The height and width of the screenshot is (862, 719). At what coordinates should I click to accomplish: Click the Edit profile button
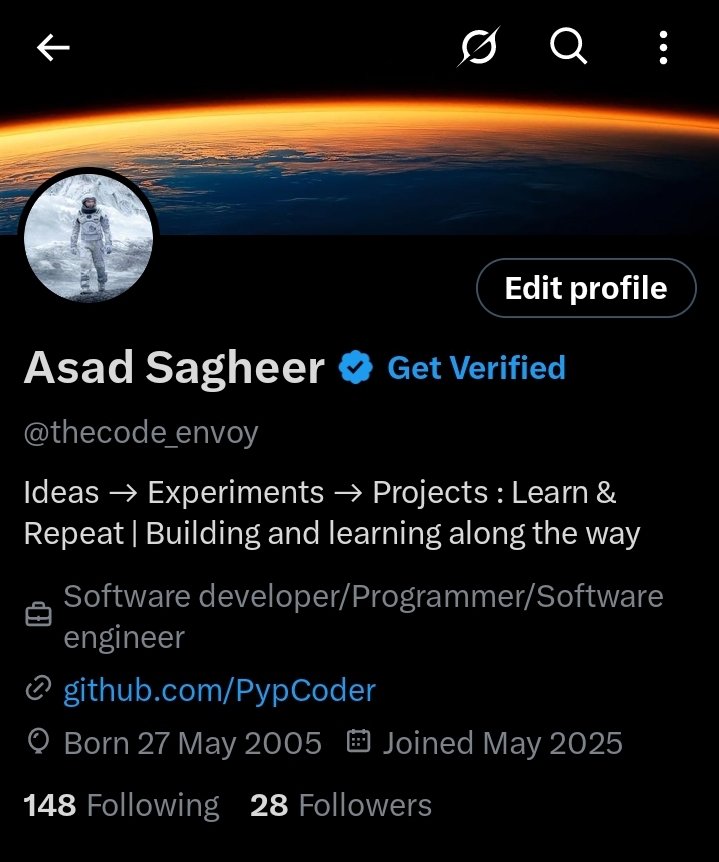(x=586, y=288)
